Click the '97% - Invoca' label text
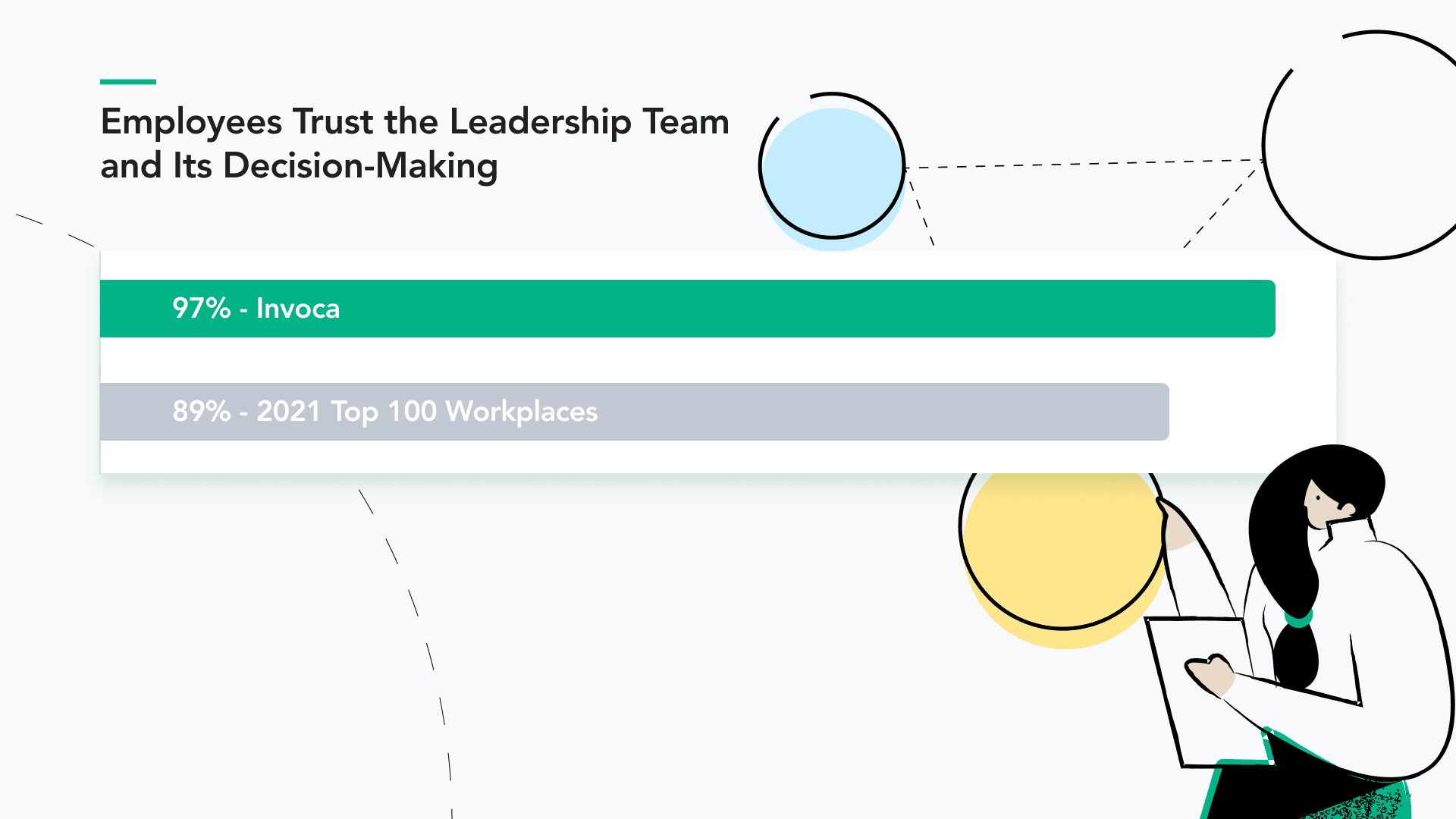Viewport: 1456px width, 819px height. point(256,309)
